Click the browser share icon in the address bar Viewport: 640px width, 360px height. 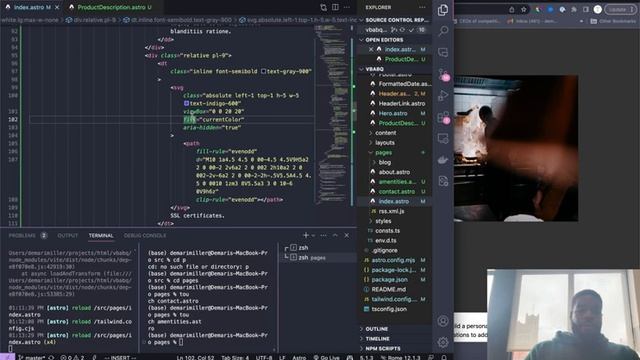click(512, 9)
